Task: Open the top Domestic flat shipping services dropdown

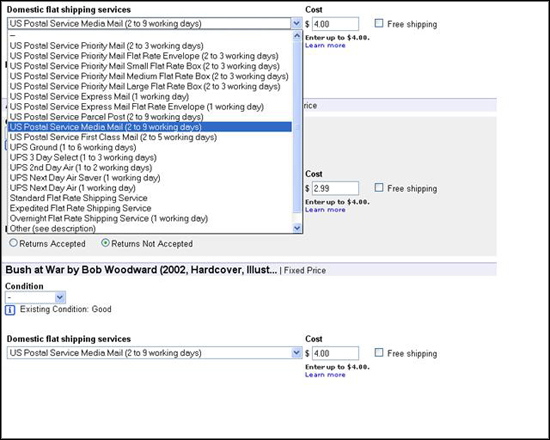Action: [x=154, y=24]
